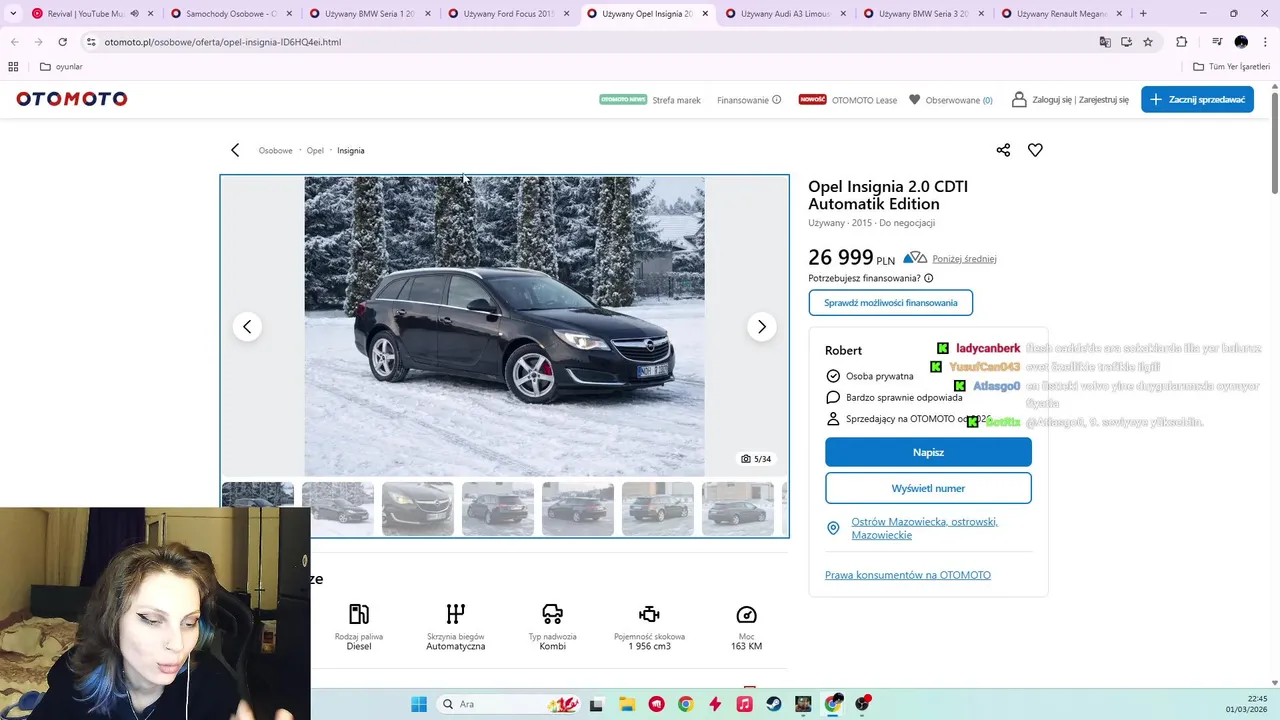Reload the page
Image resolution: width=1280 pixels, height=720 pixels.
point(62,42)
